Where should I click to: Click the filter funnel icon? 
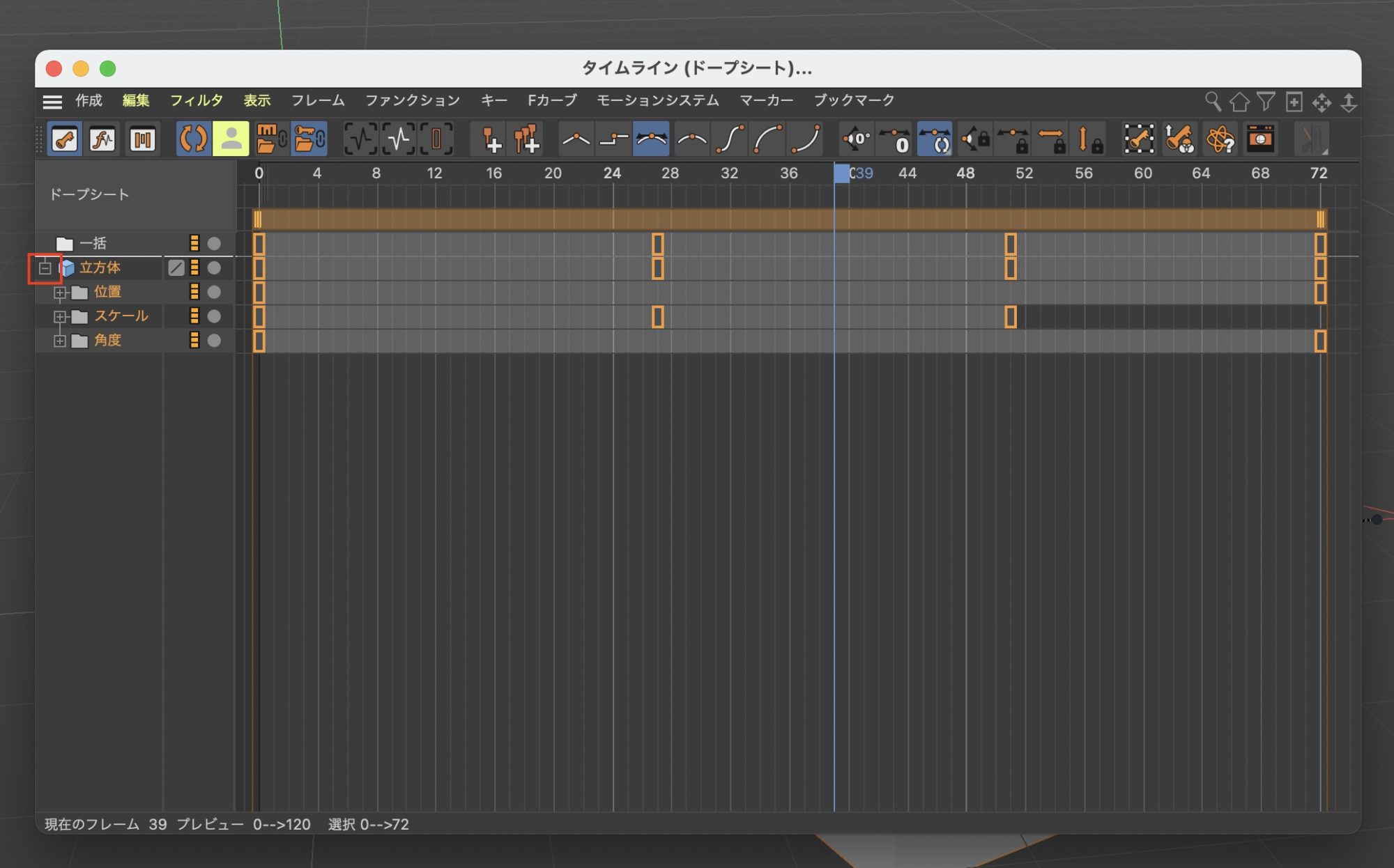point(1266,102)
